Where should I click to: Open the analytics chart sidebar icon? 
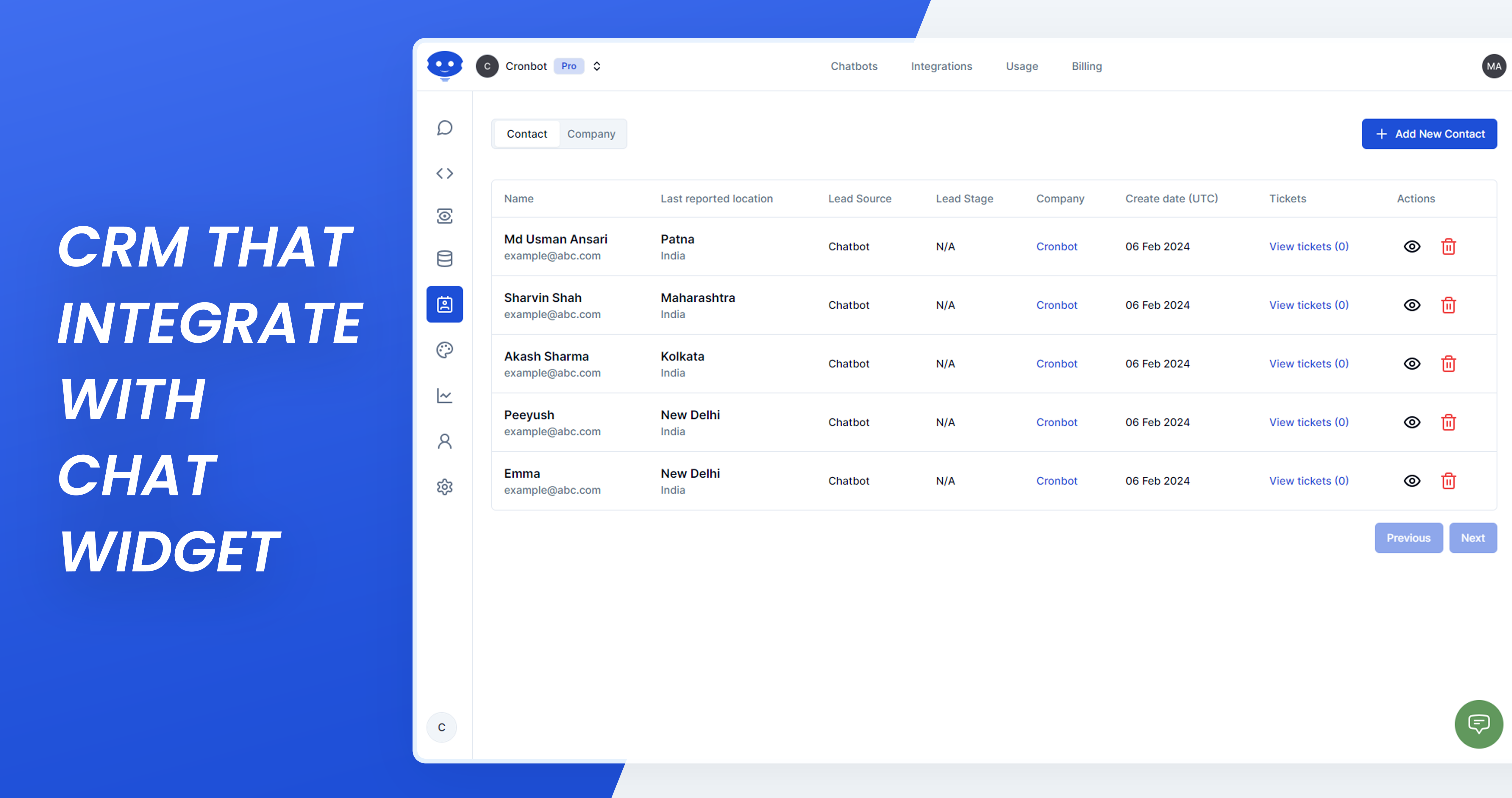click(x=444, y=396)
